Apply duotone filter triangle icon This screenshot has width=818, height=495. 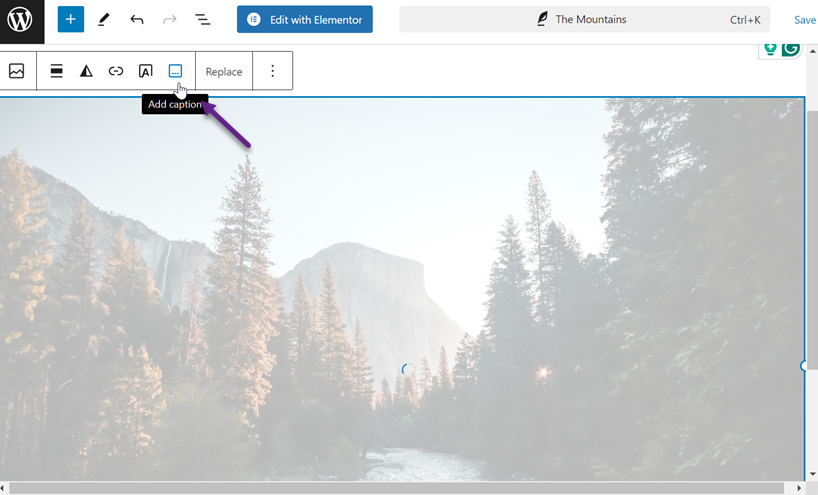pos(86,71)
